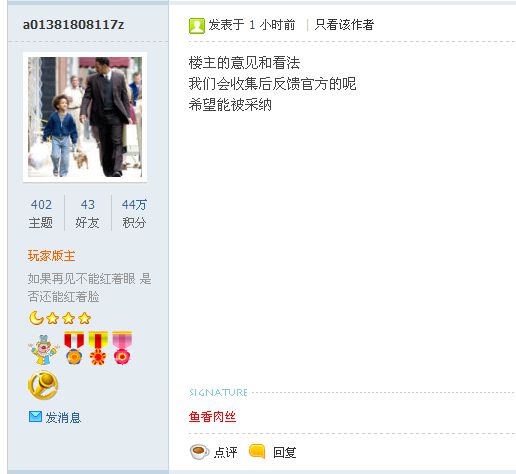Click the green user avatar icon beside post time

(x=197, y=26)
